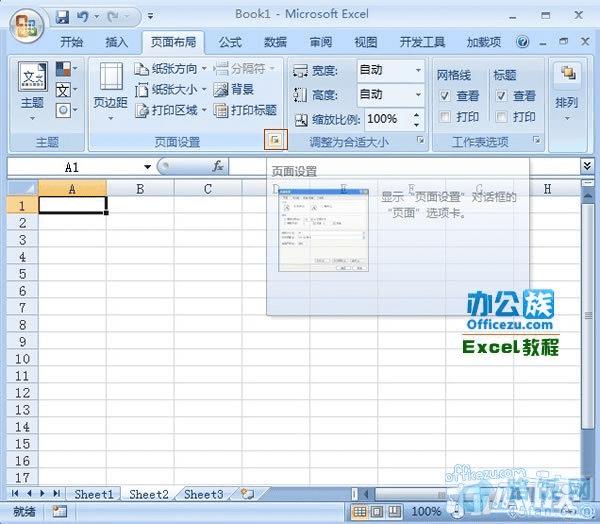Open Scale to Fit dialog launcher
This screenshot has height=524, width=600.
click(x=421, y=140)
